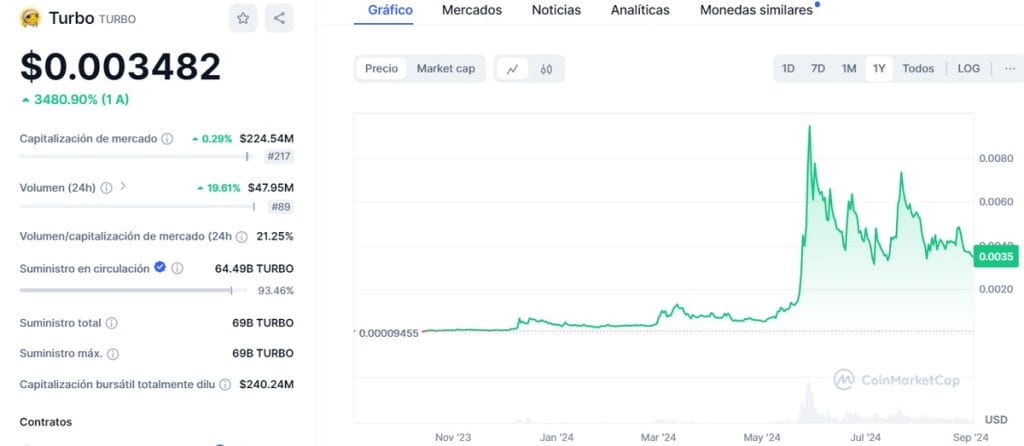The height and width of the screenshot is (446, 1024).
Task: Click the volume rank progress bar
Action: (x=137, y=206)
